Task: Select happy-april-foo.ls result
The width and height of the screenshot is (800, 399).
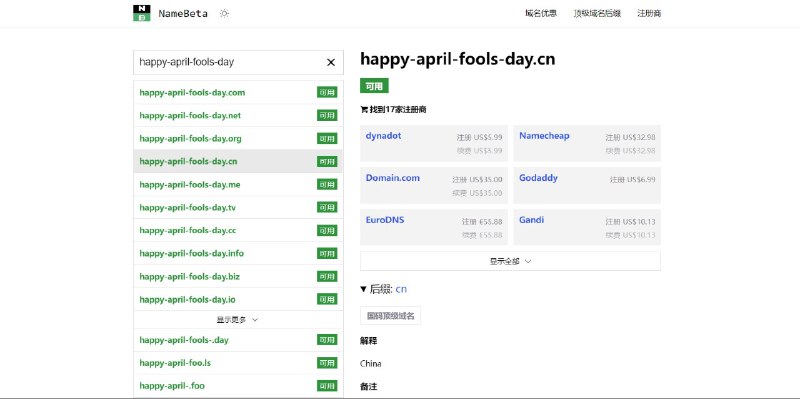Action: click(238, 363)
